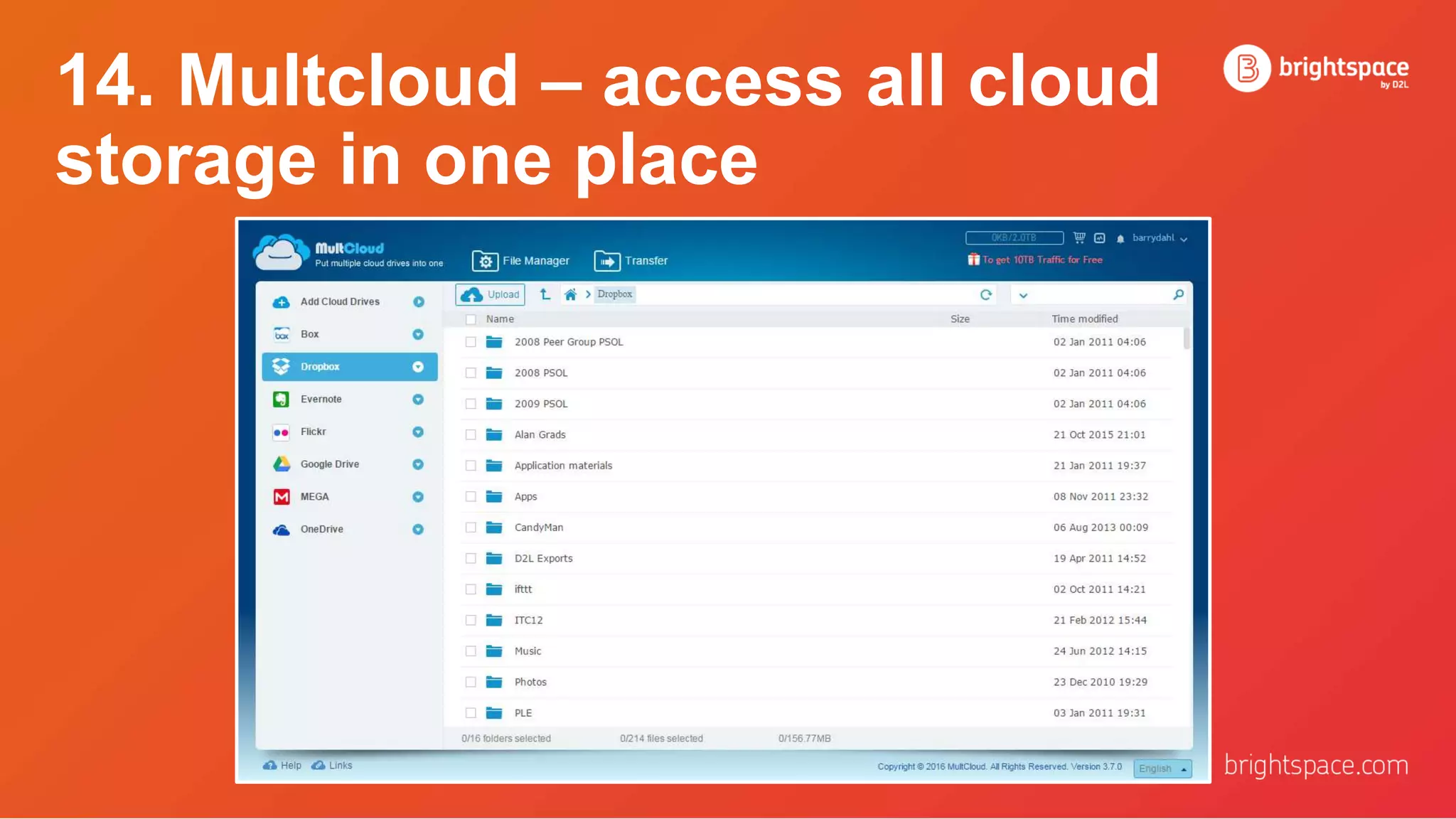Viewport: 1456px width, 819px height.
Task: Go up one folder level
Action: point(545,294)
